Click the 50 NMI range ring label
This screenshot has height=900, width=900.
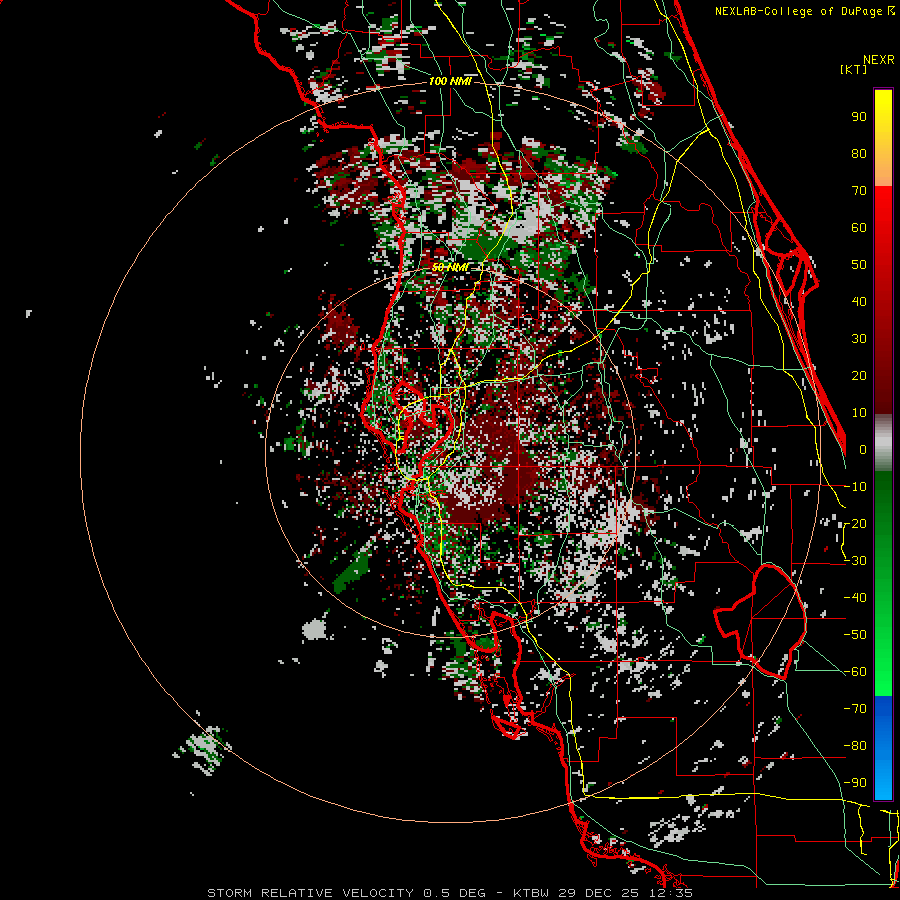pyautogui.click(x=449, y=267)
